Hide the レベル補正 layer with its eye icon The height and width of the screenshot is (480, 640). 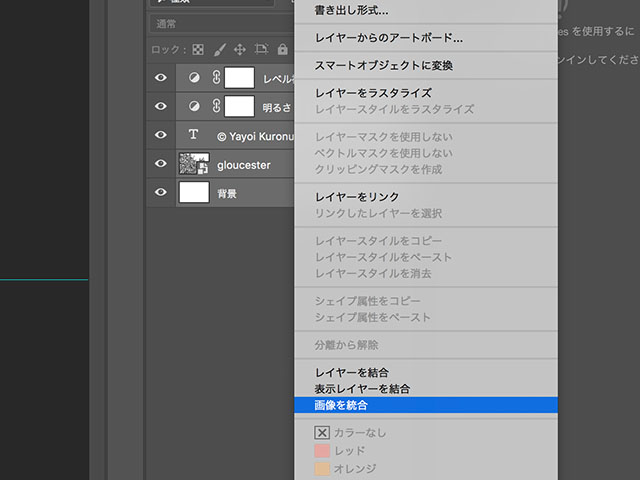click(161, 78)
